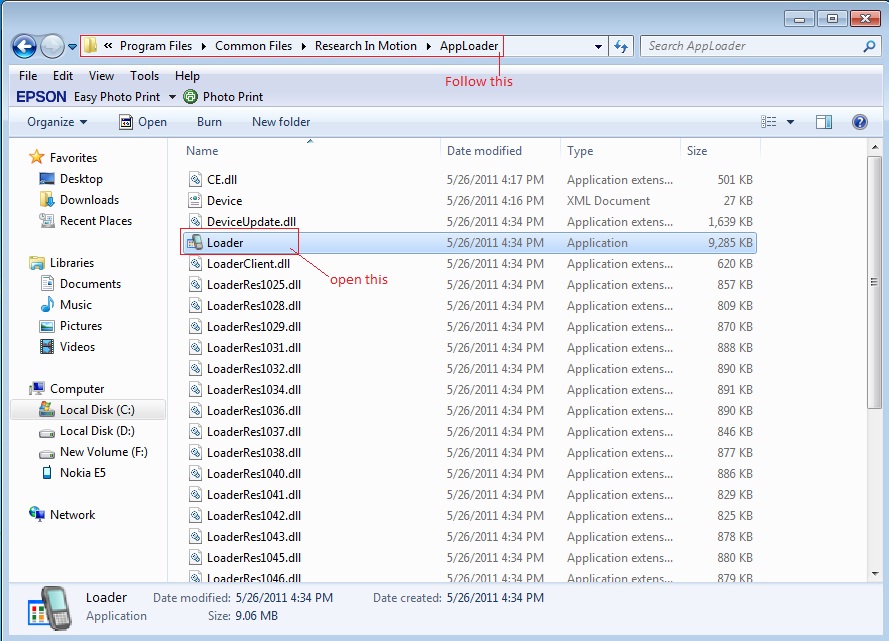The image size is (889, 641).
Task: Open Downloads in Favorites
Action: pyautogui.click(x=89, y=199)
